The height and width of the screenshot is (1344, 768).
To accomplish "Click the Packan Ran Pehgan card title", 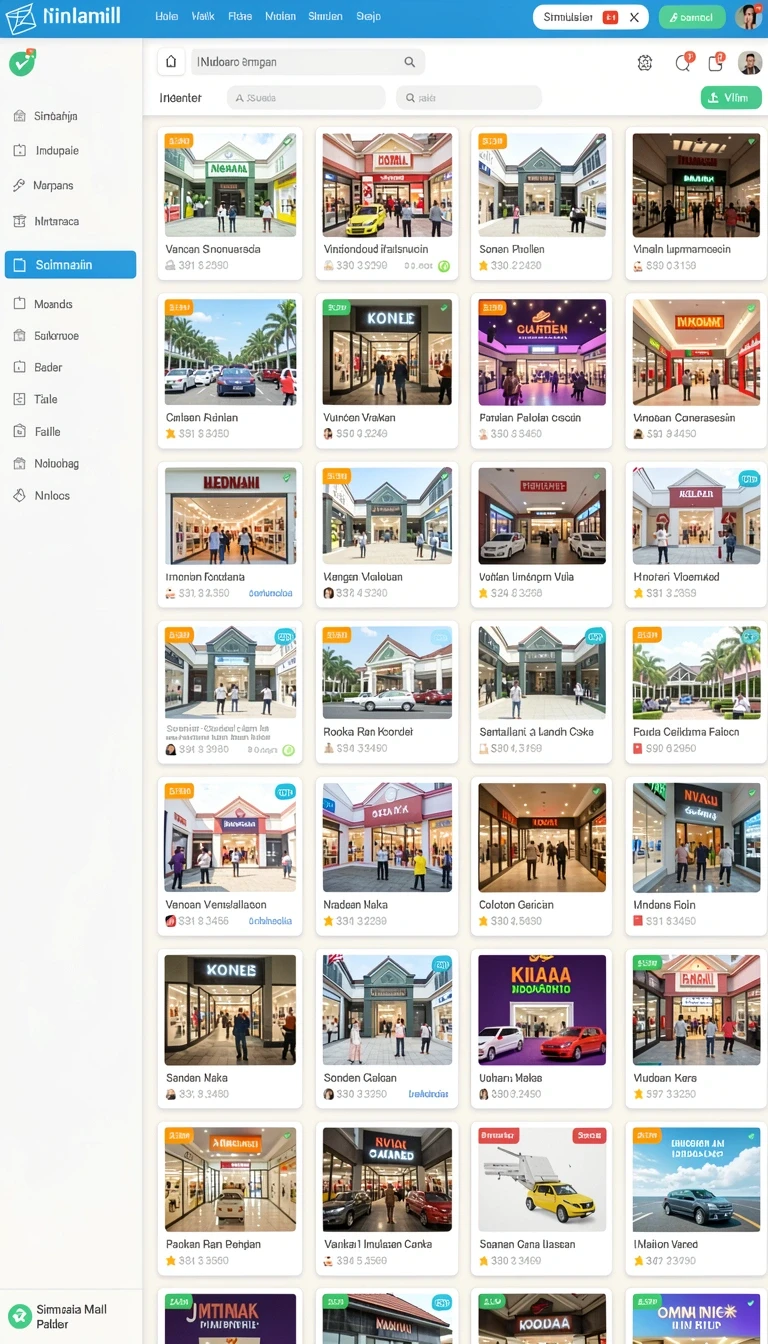I will 213,1245.
